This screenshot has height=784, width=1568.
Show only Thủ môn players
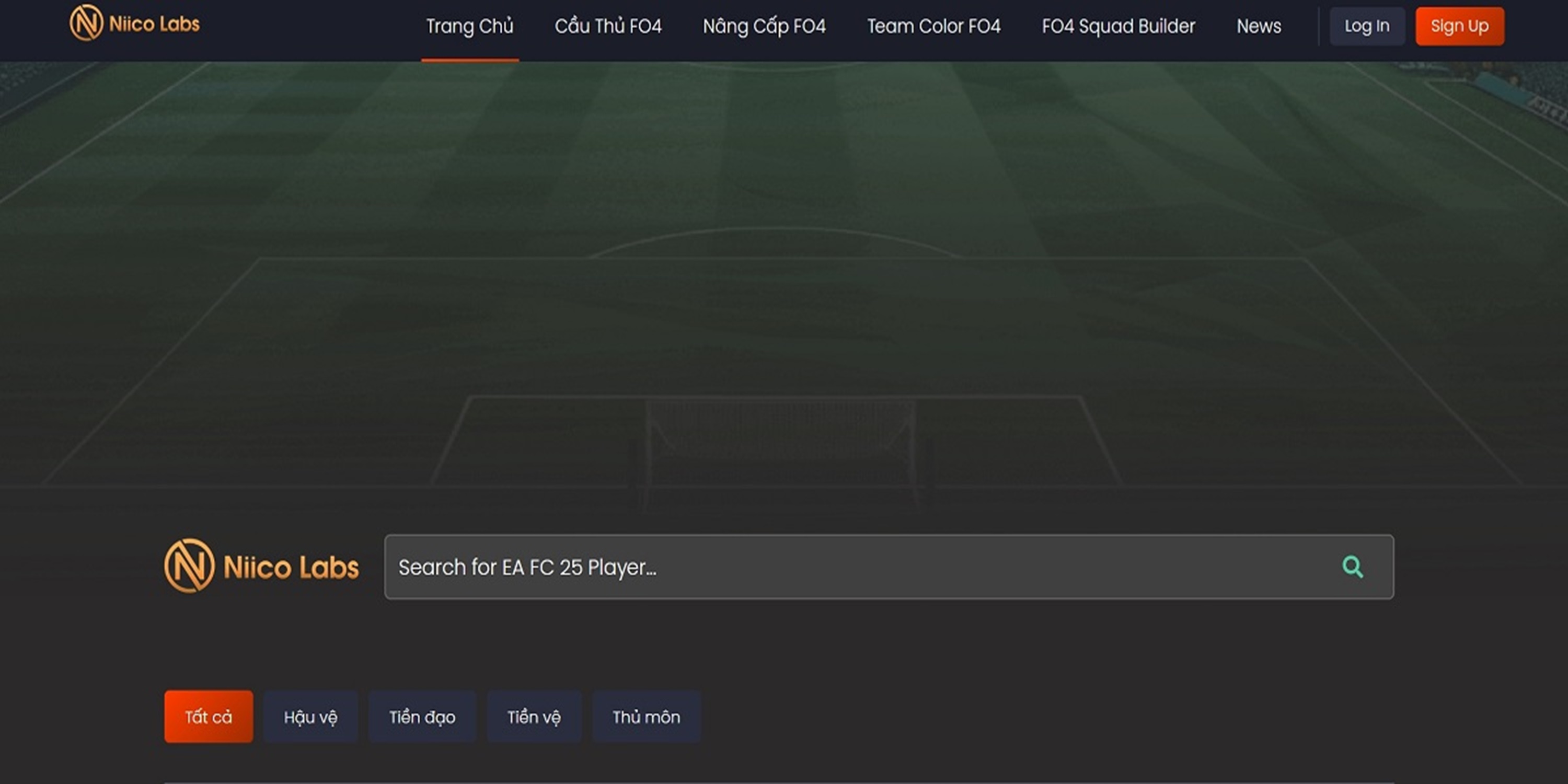(x=647, y=717)
